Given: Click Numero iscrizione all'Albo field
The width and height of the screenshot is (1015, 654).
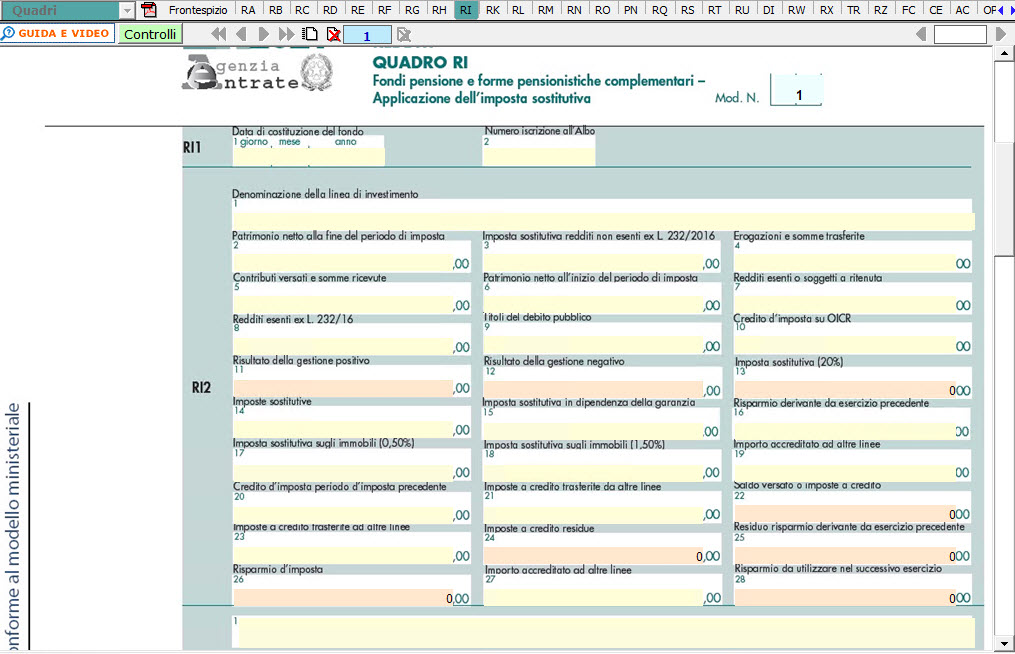Looking at the screenshot, I should point(539,156).
